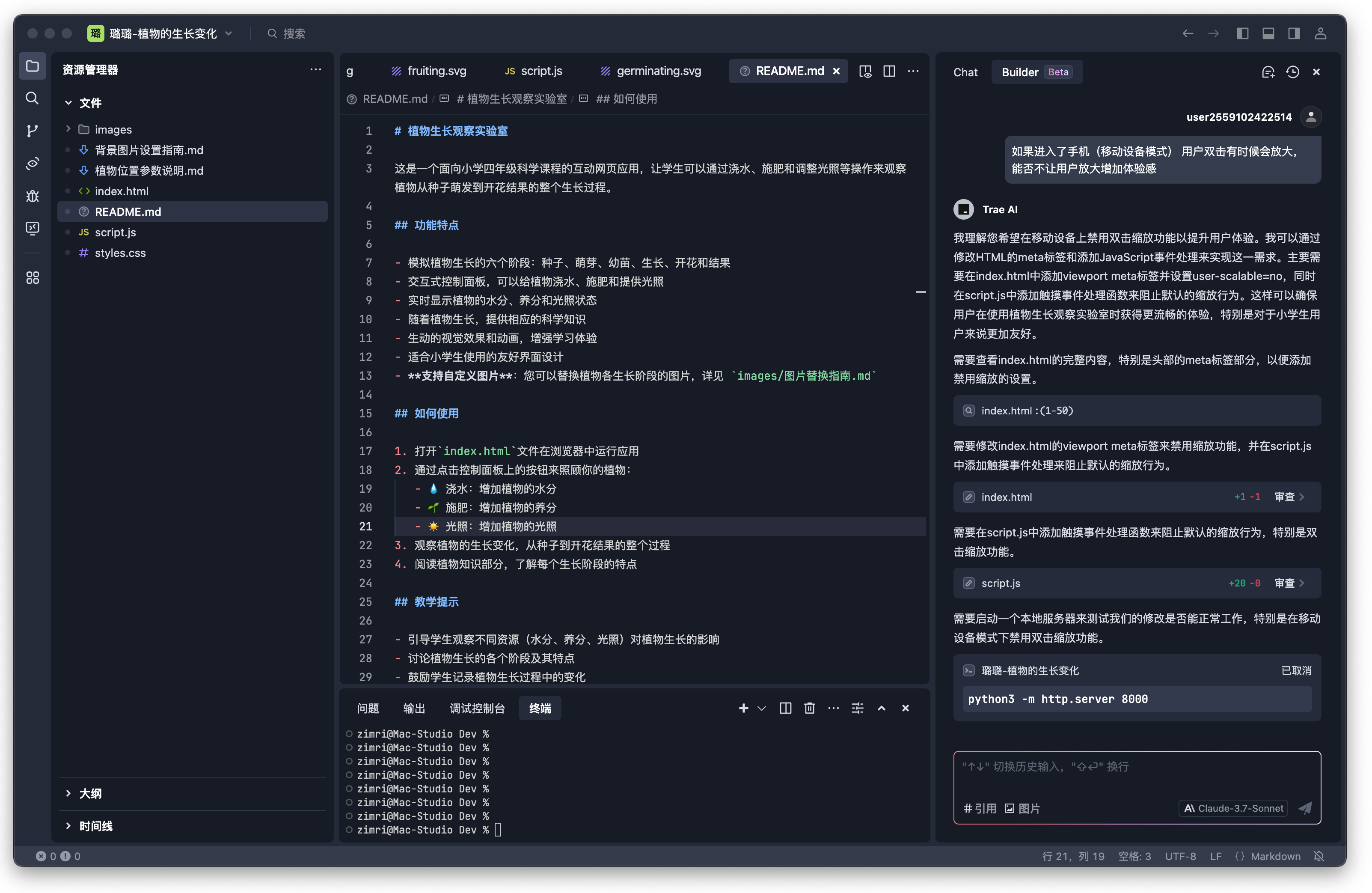Click the 图片 image attach button
This screenshot has height=893, width=1372.
(x=1023, y=808)
